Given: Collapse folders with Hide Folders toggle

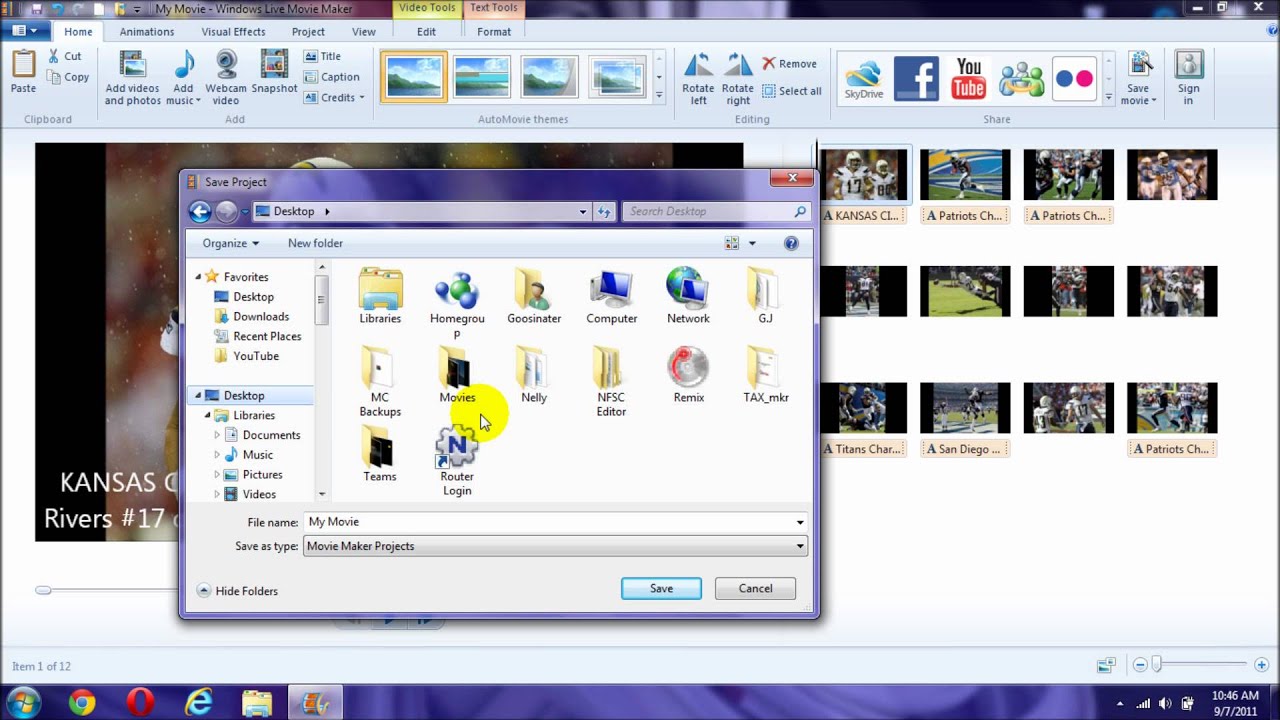Looking at the screenshot, I should [x=237, y=591].
